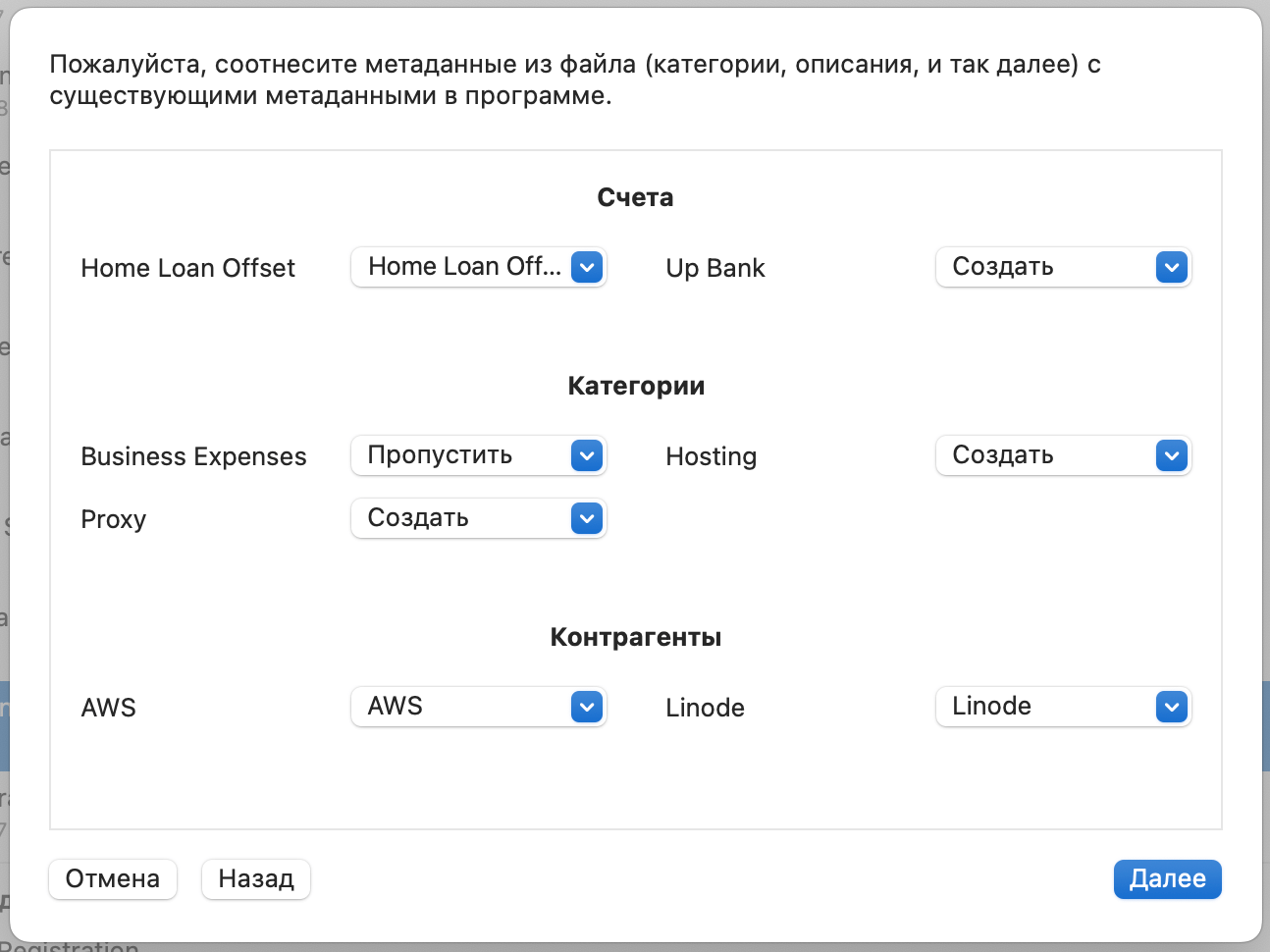Screen dimensions: 1270x952
Task: Select the Категории section heading
Action: [x=636, y=386]
